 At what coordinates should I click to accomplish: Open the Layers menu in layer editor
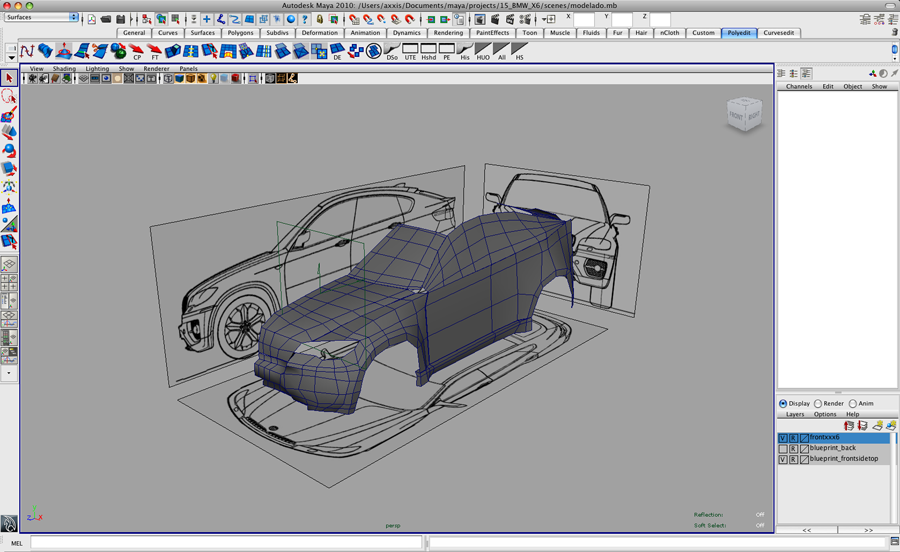click(794, 414)
